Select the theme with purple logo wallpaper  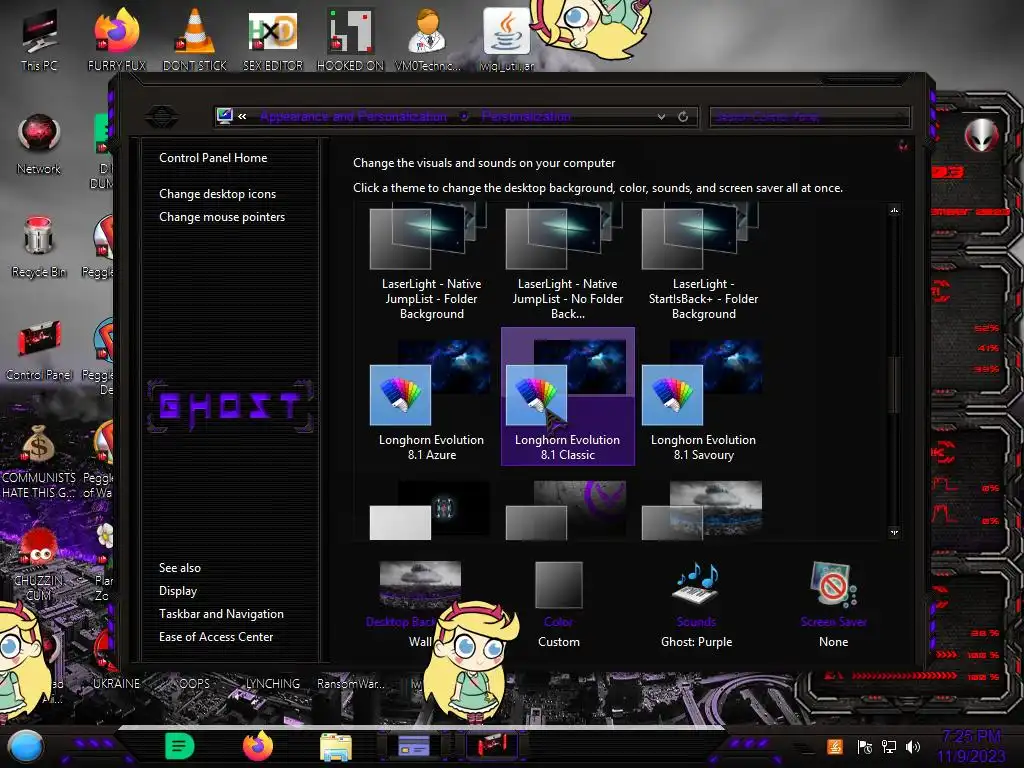point(566,511)
